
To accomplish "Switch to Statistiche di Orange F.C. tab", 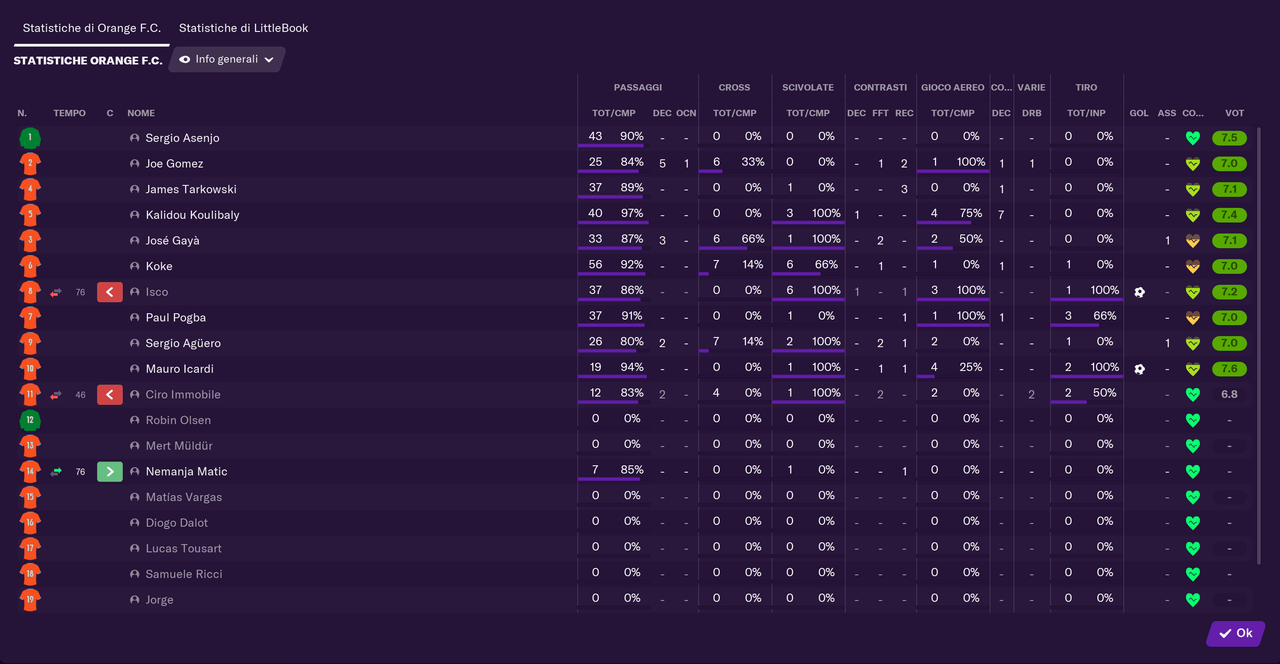I will click(92, 28).
